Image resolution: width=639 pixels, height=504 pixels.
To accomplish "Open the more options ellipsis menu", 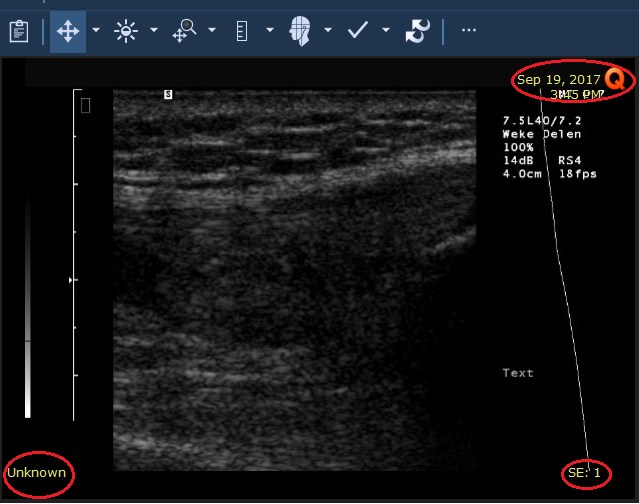I will pyautogui.click(x=468, y=31).
